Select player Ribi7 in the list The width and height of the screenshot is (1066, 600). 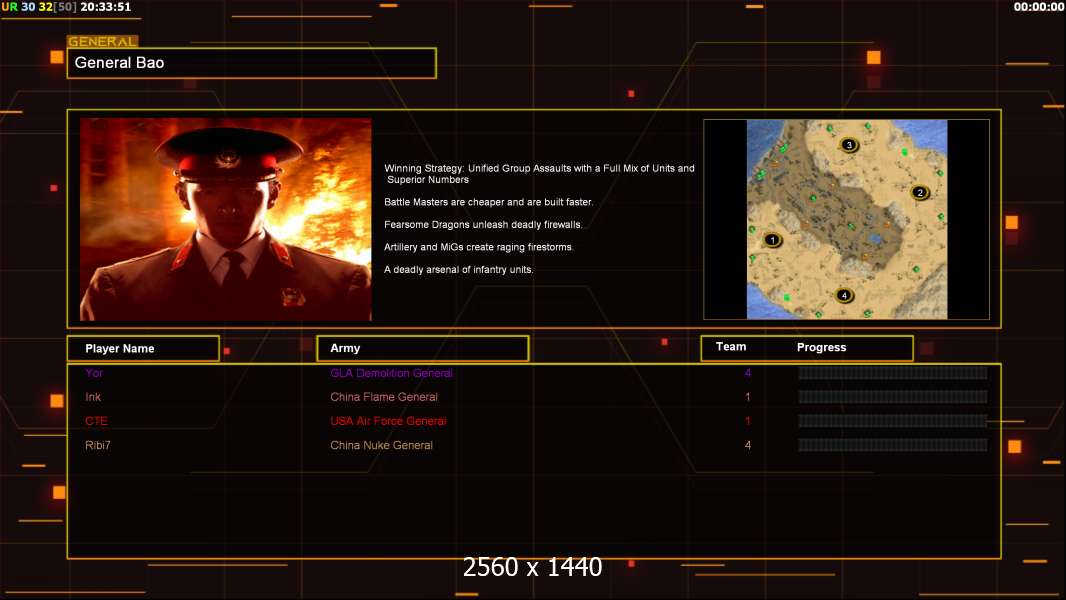(98, 445)
